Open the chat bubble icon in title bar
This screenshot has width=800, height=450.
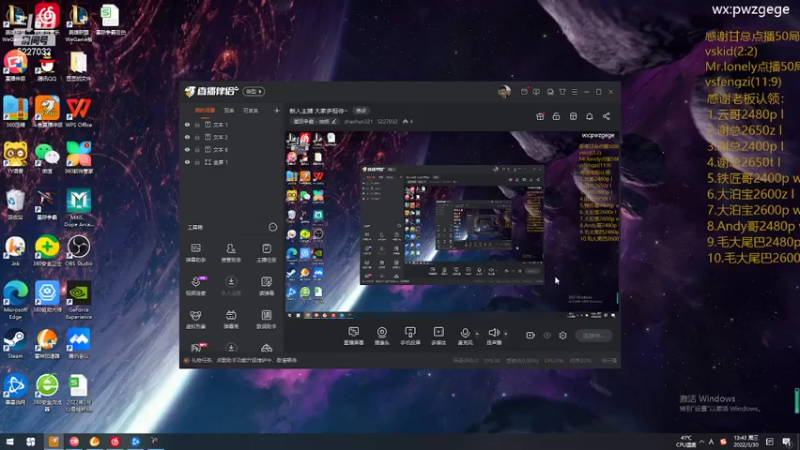[536, 92]
